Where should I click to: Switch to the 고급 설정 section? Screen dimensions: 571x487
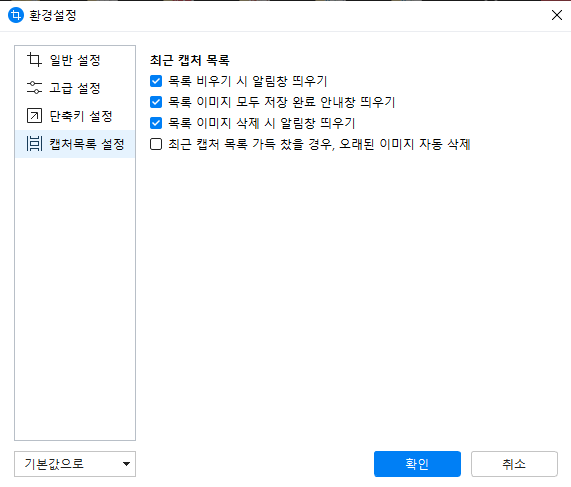(x=75, y=88)
